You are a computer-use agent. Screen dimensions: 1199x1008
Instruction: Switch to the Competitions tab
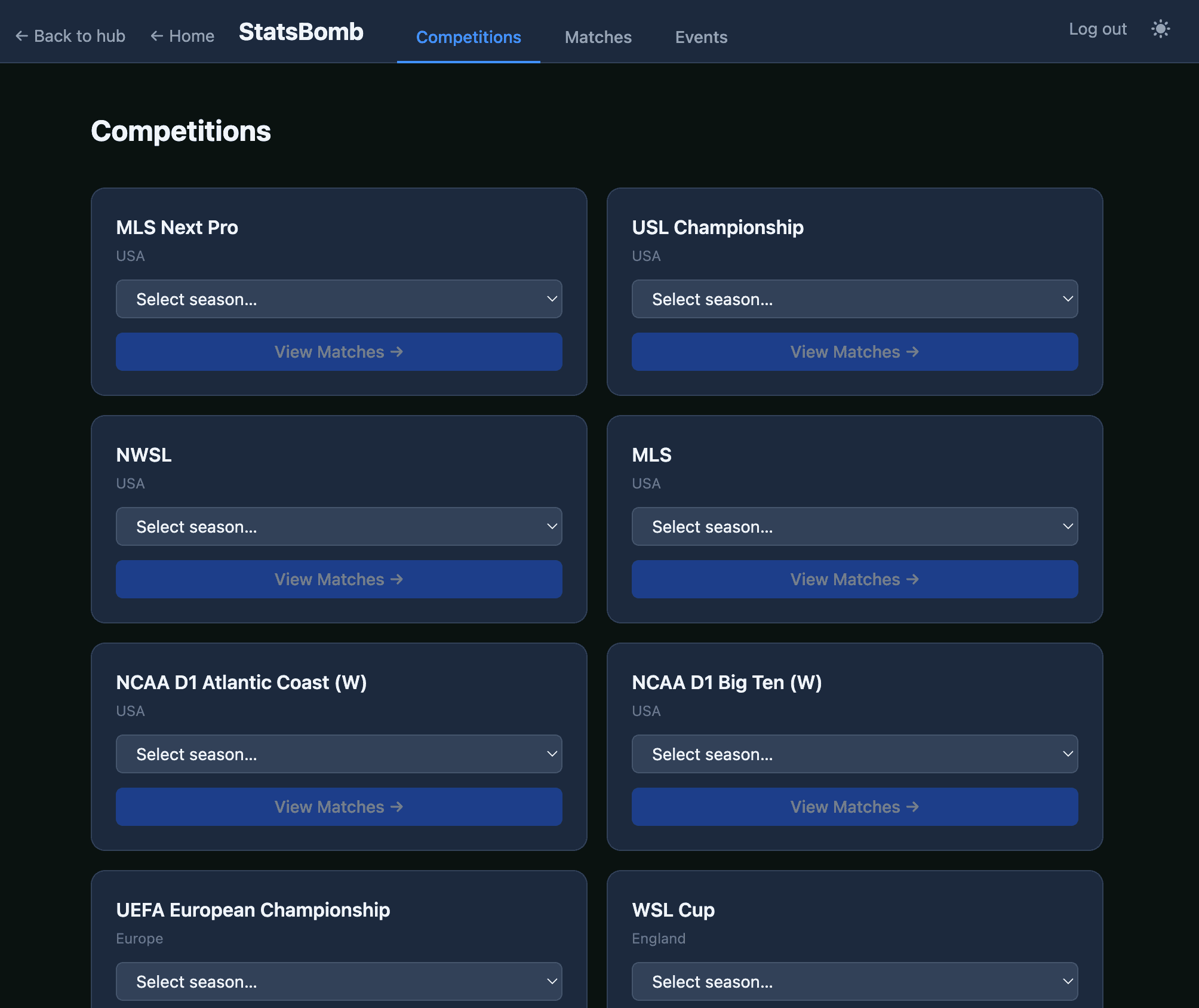(469, 37)
